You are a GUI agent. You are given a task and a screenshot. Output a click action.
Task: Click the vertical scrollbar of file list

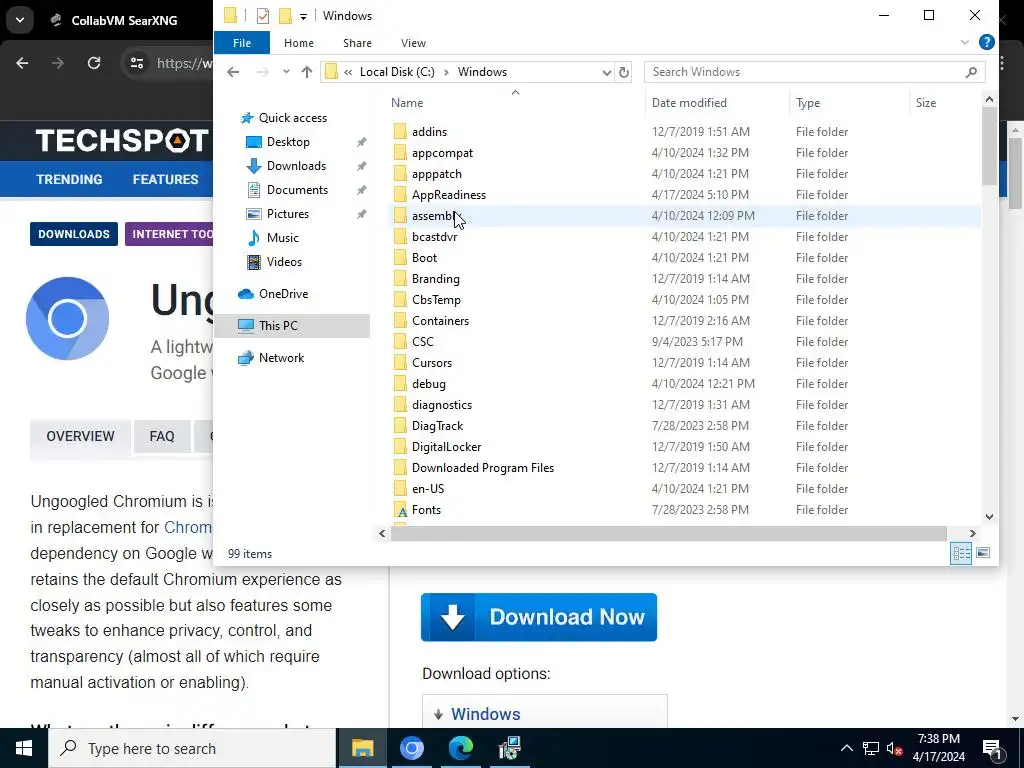coord(989,146)
